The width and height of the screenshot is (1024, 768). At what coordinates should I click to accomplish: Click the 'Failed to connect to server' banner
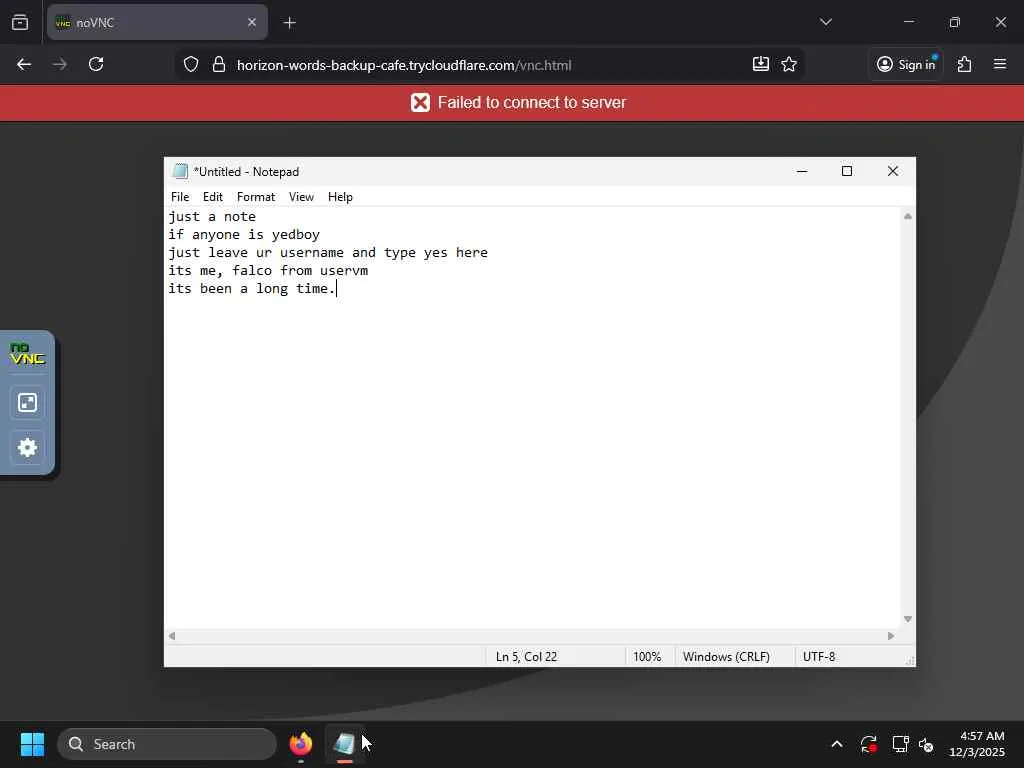512,103
